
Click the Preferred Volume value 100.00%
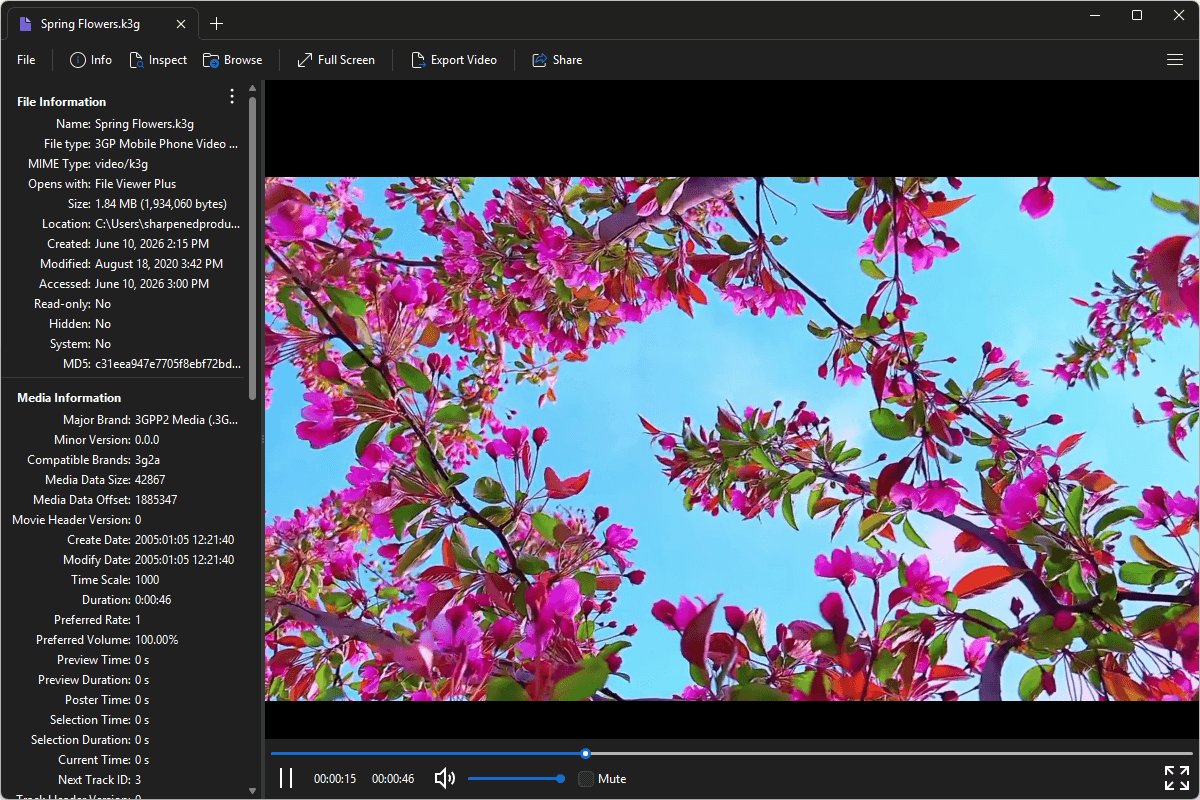pos(157,640)
